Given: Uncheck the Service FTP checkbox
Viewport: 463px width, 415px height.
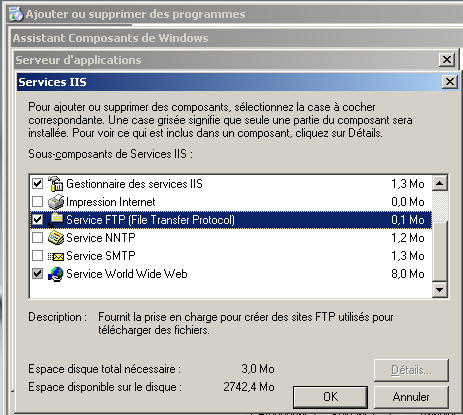Looking at the screenshot, I should pyautogui.click(x=37, y=219).
